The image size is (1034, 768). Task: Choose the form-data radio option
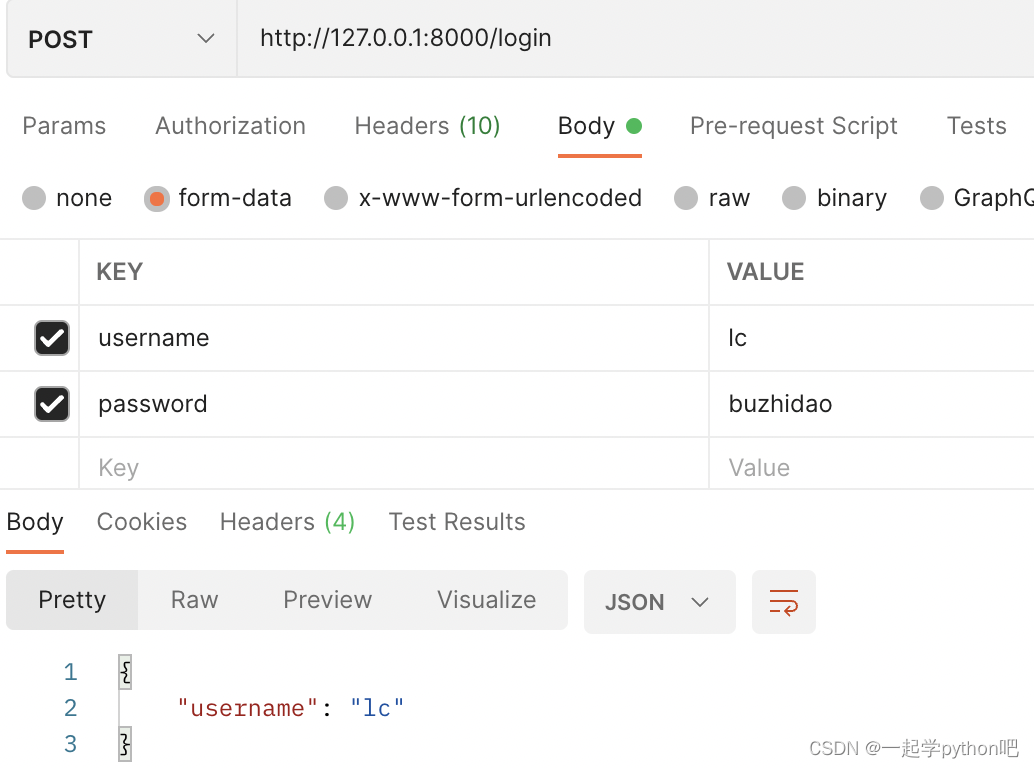click(157, 198)
